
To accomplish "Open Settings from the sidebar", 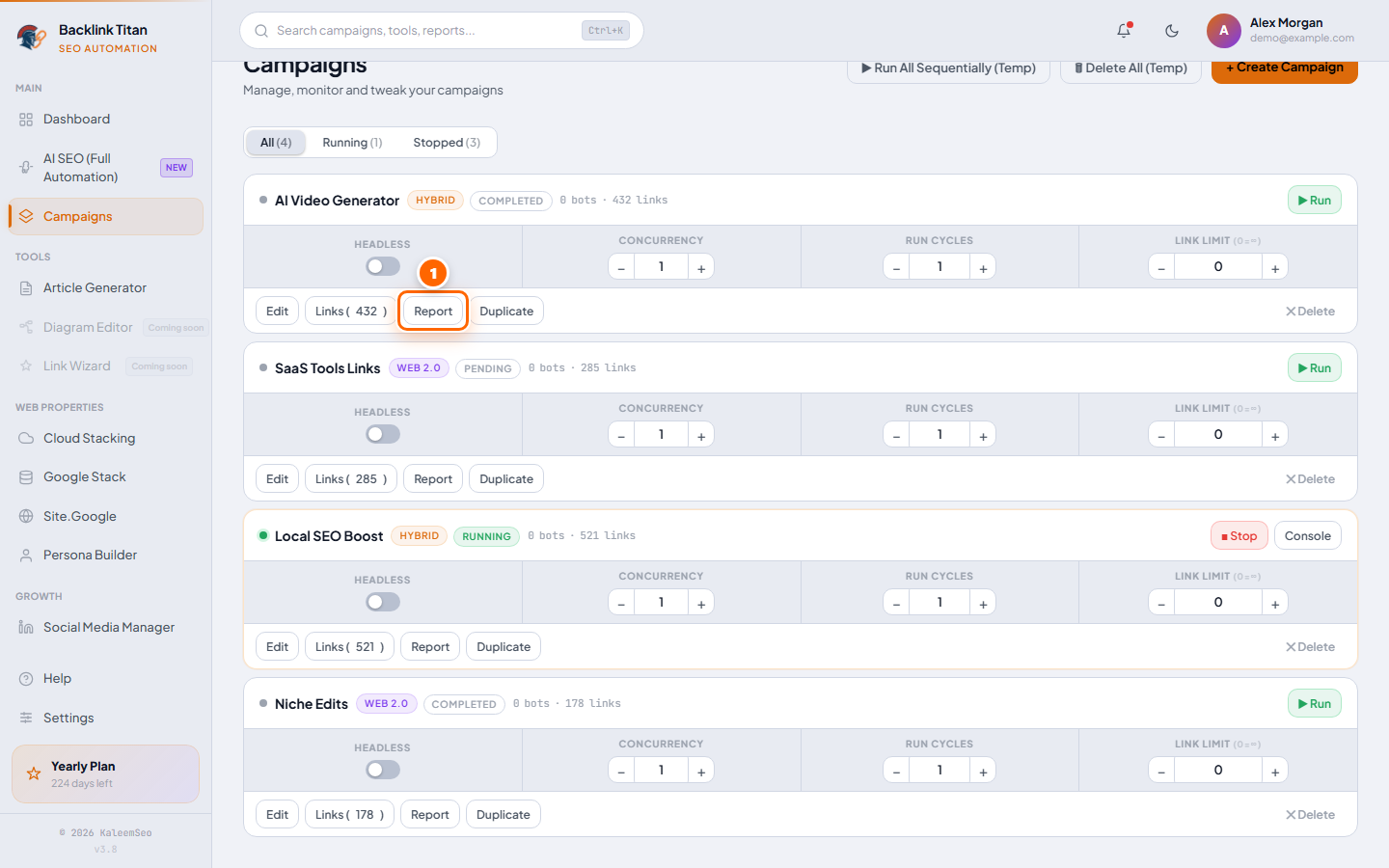I will point(106,719).
